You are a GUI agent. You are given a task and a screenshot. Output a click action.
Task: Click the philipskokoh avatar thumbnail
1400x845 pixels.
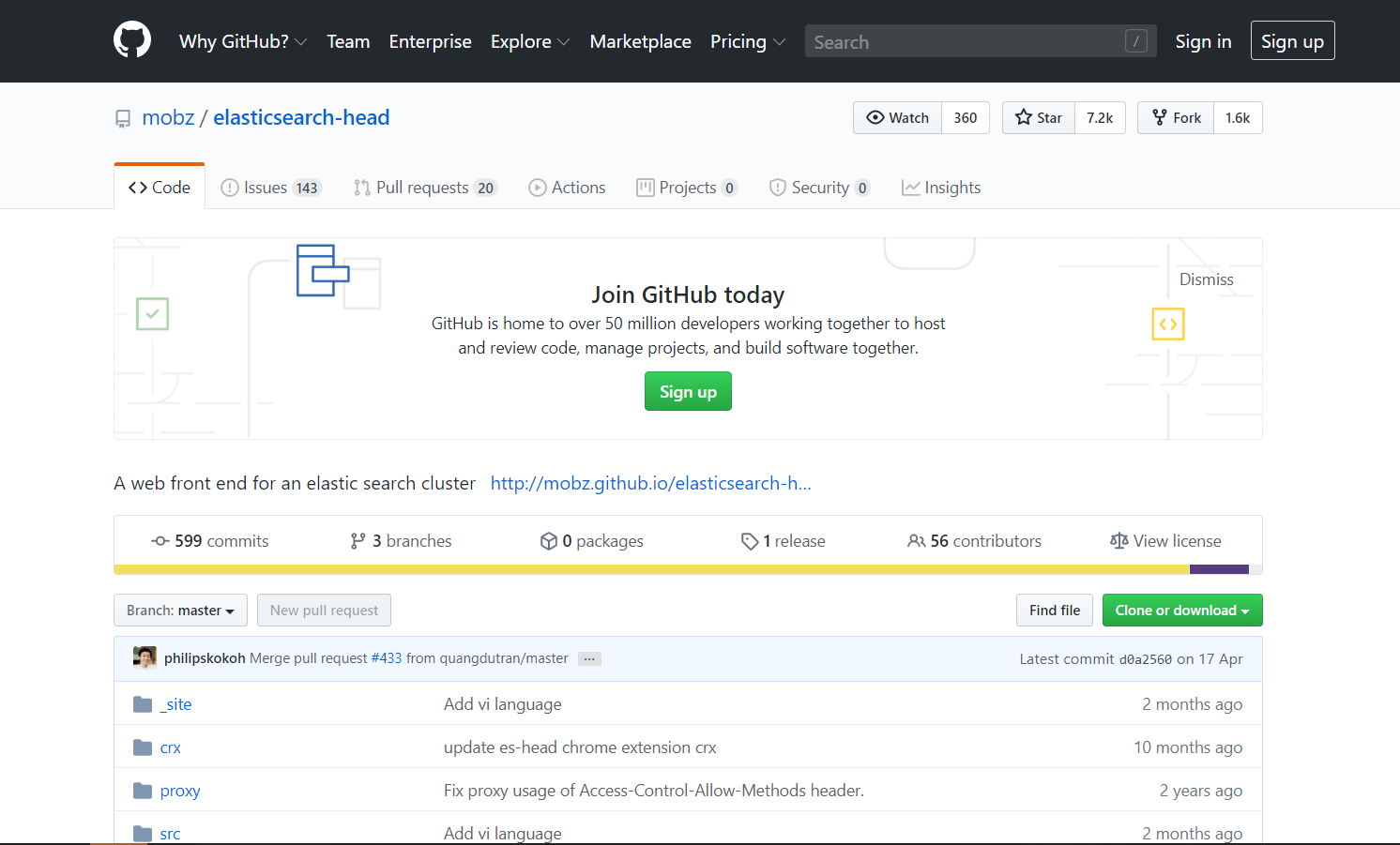point(145,657)
